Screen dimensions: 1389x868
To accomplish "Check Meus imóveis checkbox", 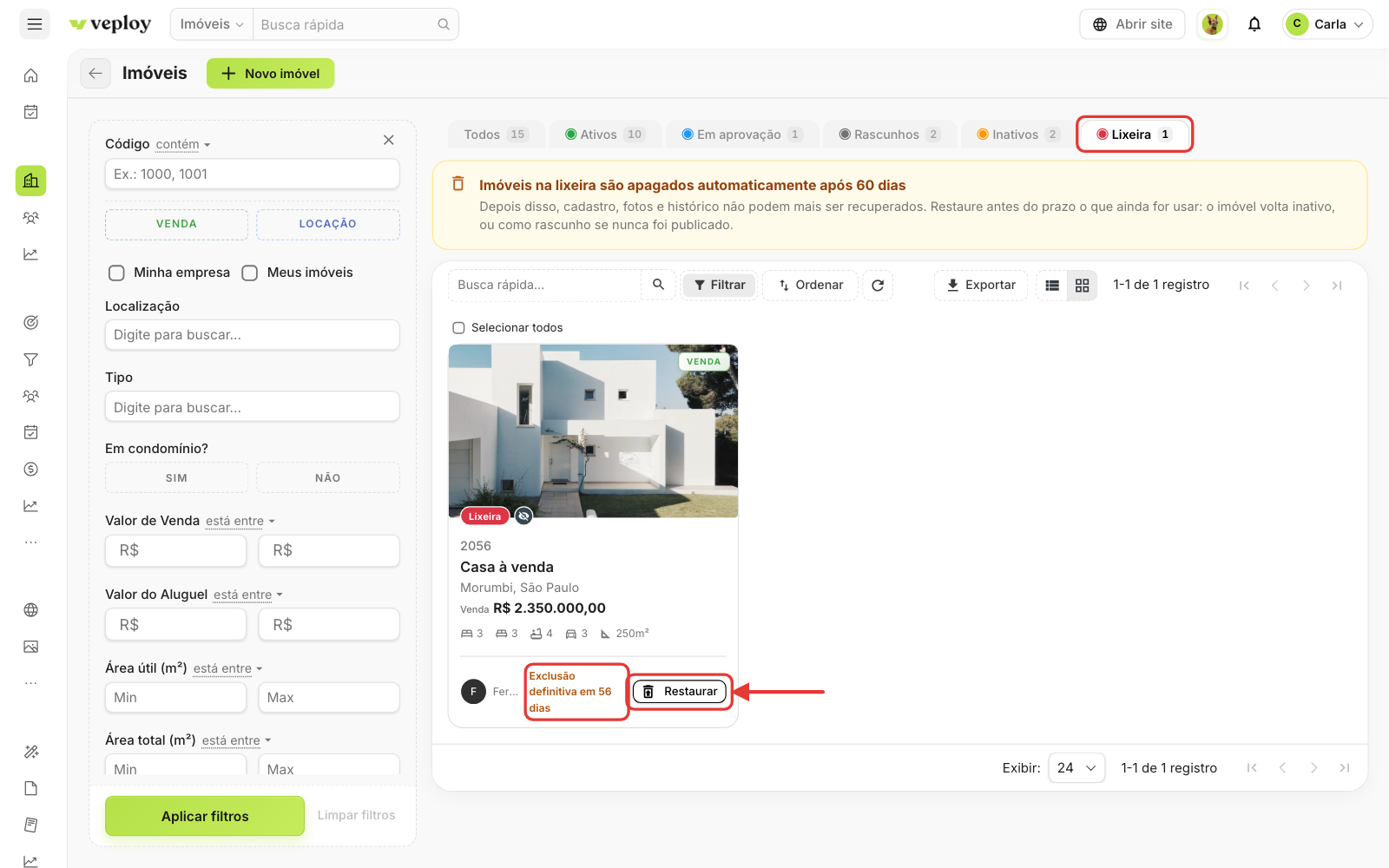I will (250, 273).
